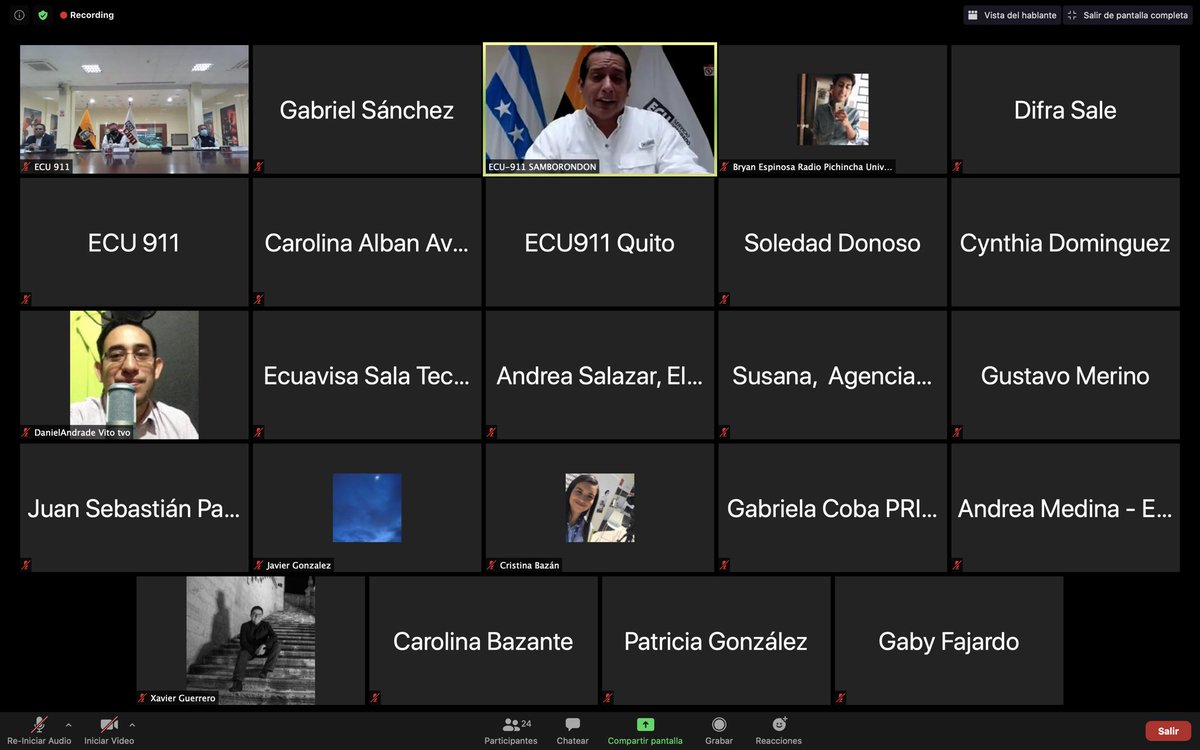Screen dimensions: 1200x750
Task: Click Carolina Alban participant name
Action: coord(367,243)
